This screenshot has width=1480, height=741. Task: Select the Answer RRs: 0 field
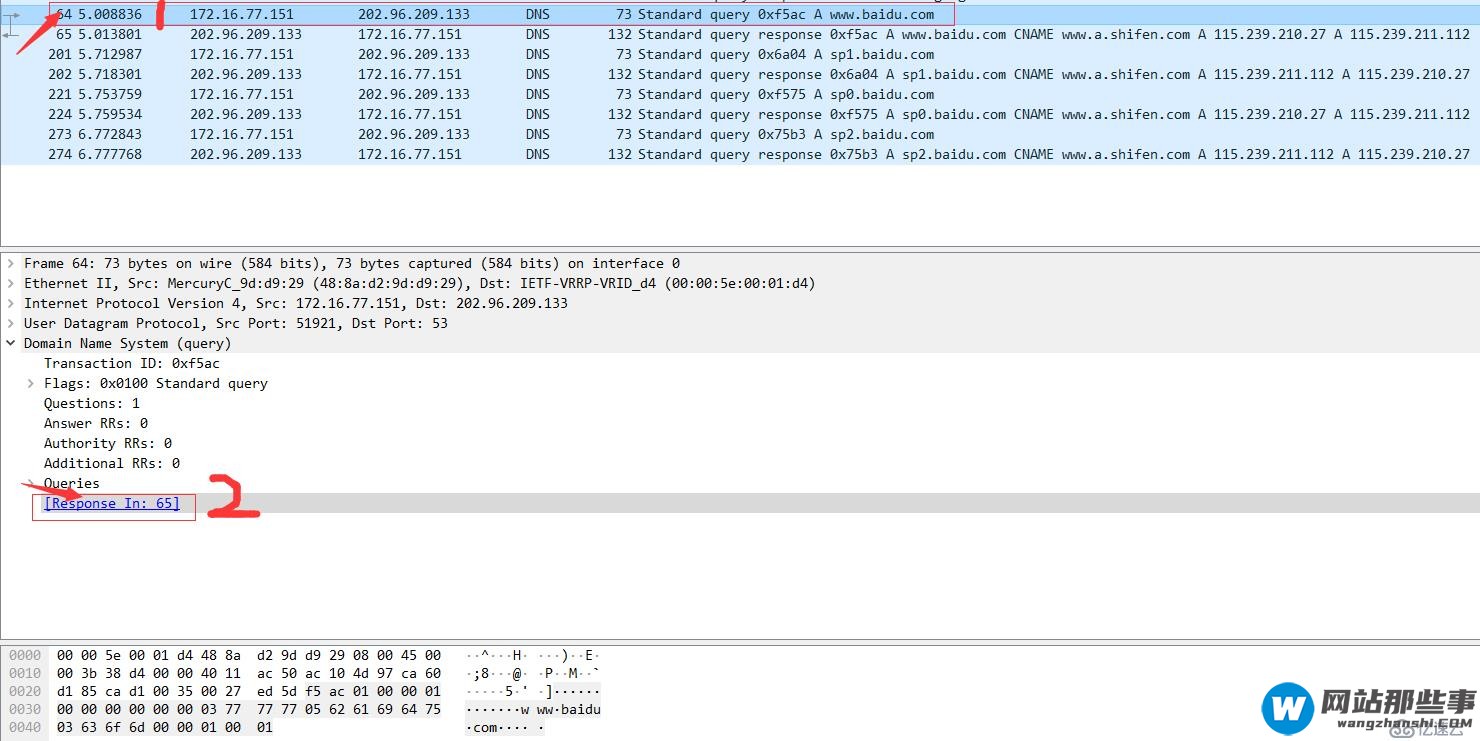tap(96, 423)
